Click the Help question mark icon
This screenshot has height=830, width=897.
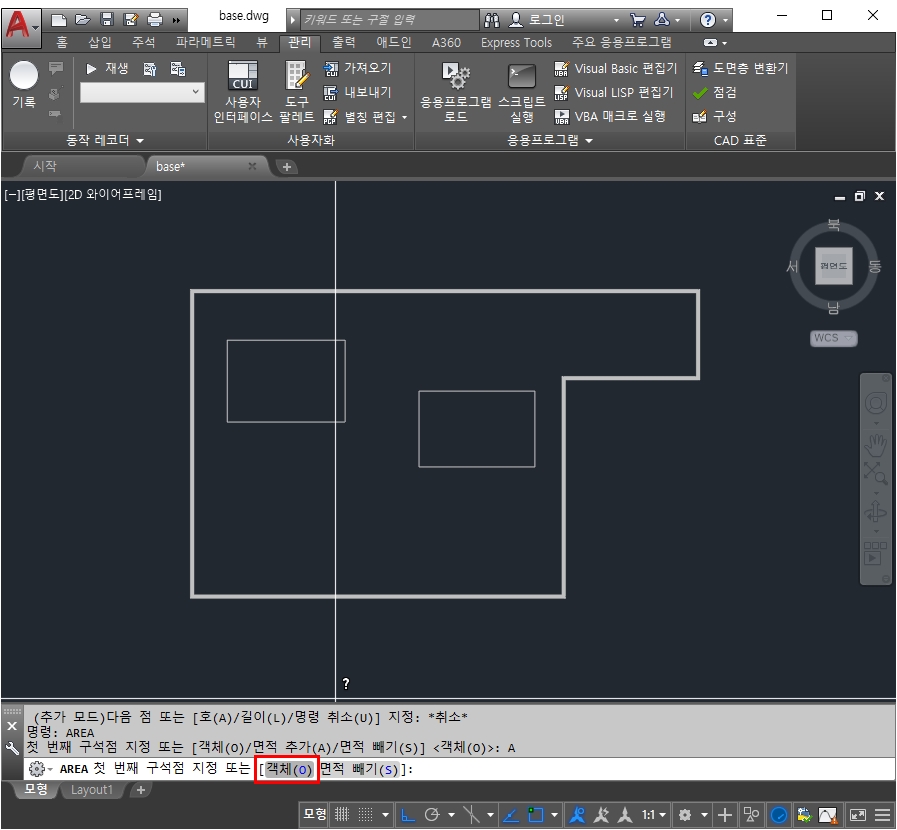pyautogui.click(x=708, y=20)
